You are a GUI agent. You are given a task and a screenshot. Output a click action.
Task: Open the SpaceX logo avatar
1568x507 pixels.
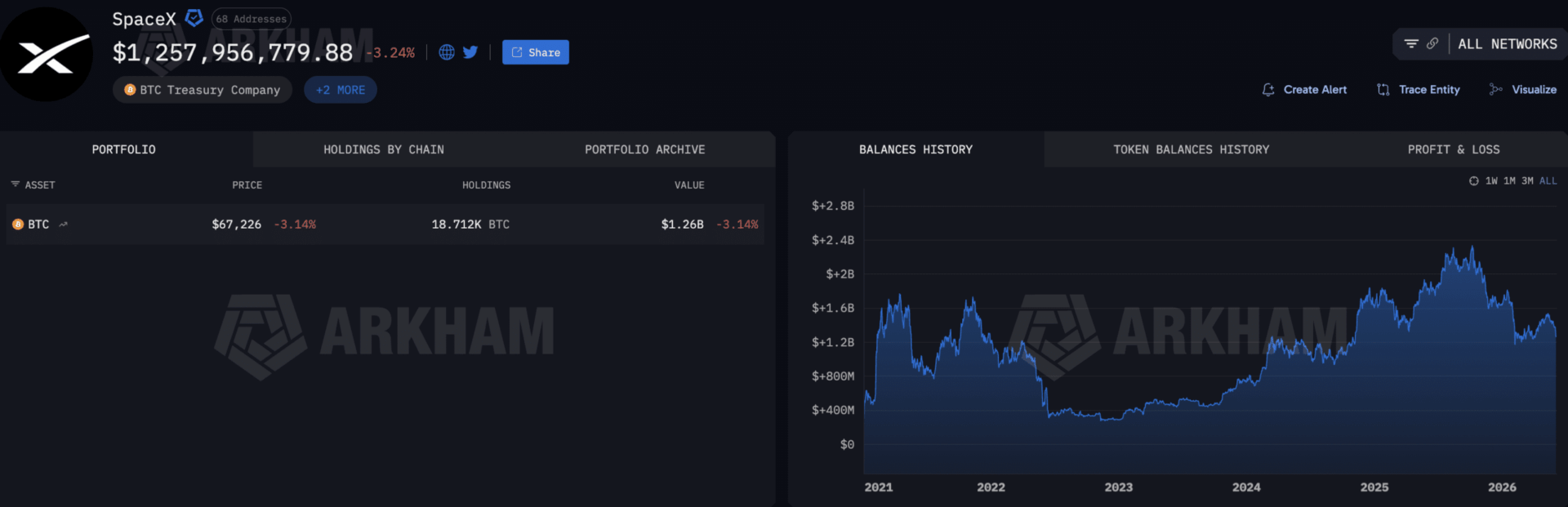coord(47,54)
